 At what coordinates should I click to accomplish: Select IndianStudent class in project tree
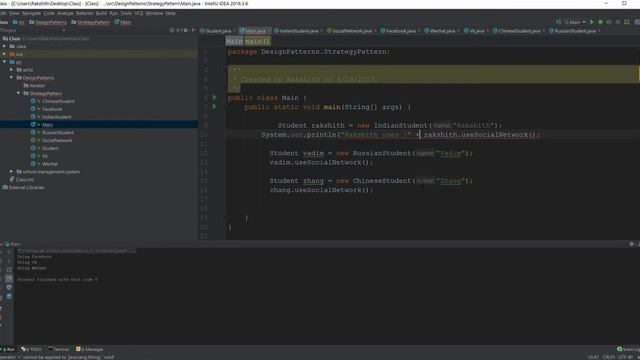(x=56, y=117)
